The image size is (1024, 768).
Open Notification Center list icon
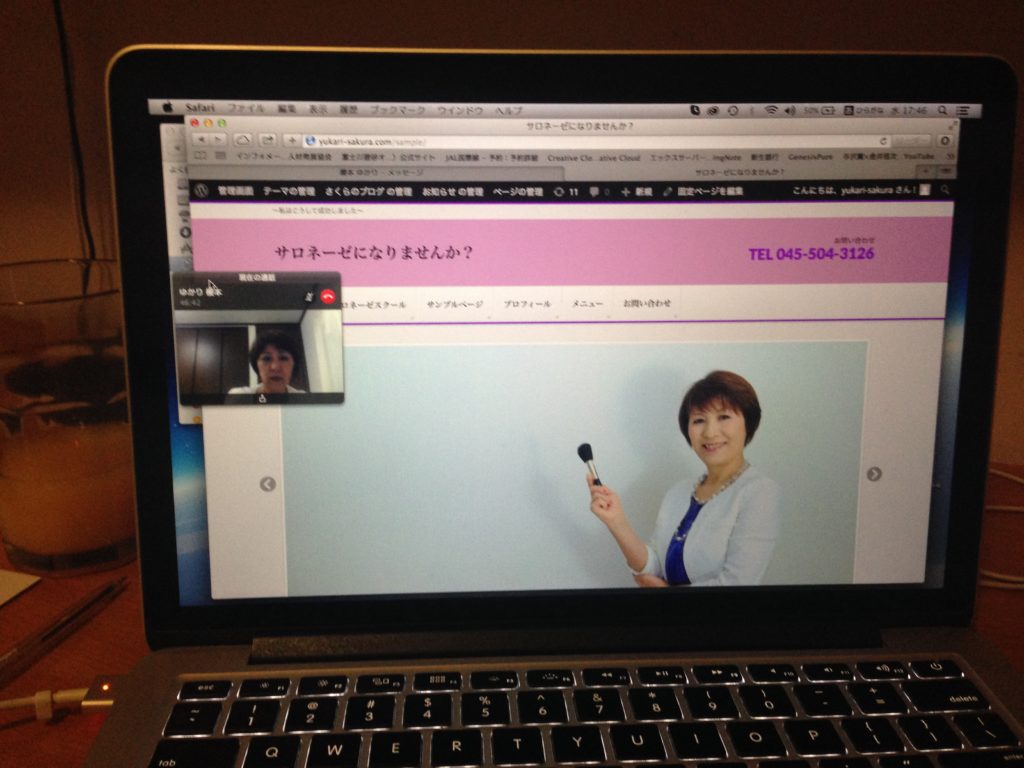coord(963,110)
